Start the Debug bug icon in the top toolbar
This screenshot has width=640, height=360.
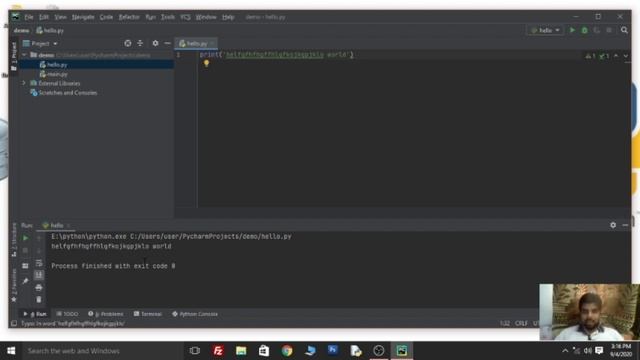pyautogui.click(x=584, y=30)
